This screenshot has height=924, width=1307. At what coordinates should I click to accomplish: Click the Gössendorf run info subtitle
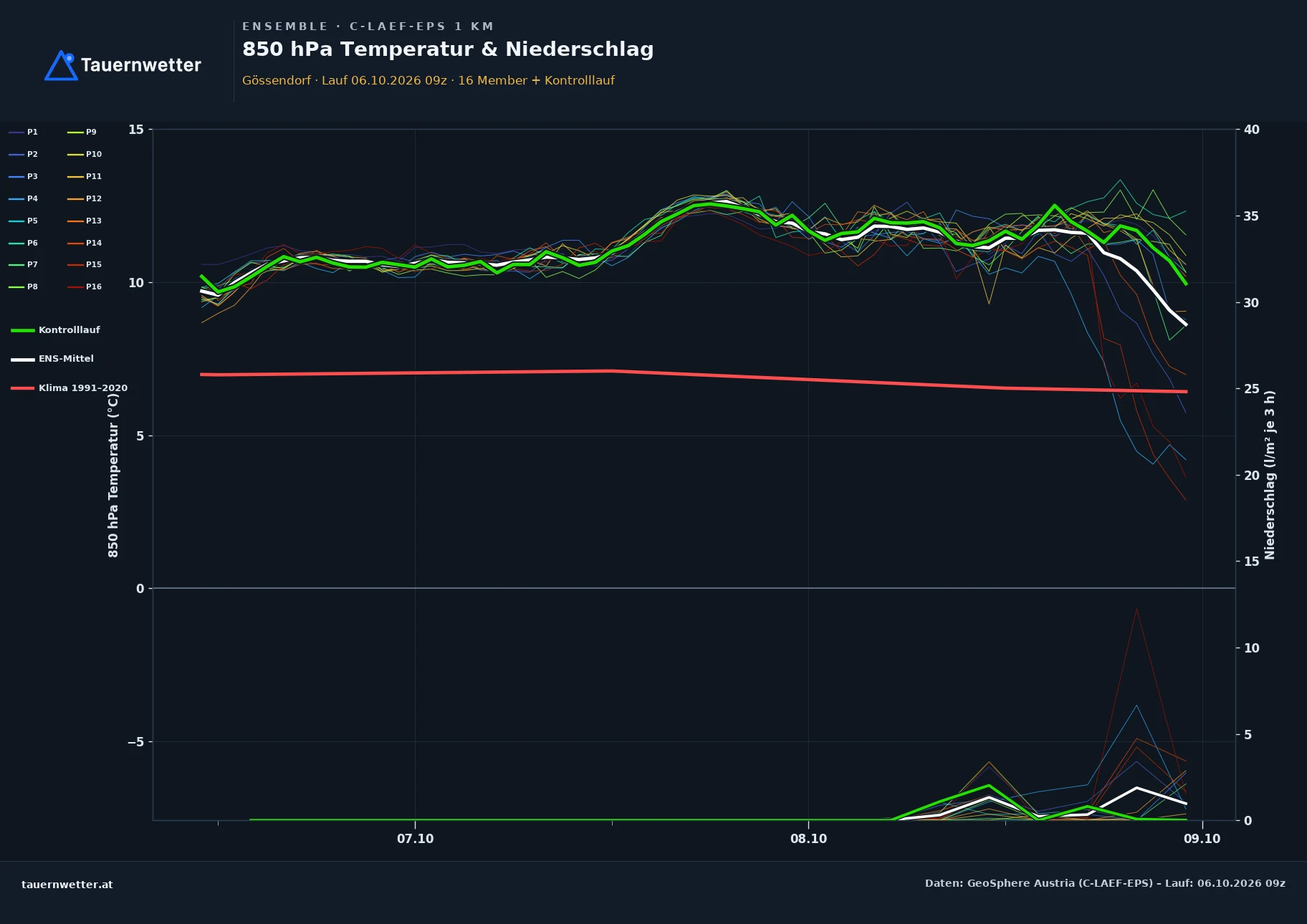click(429, 80)
